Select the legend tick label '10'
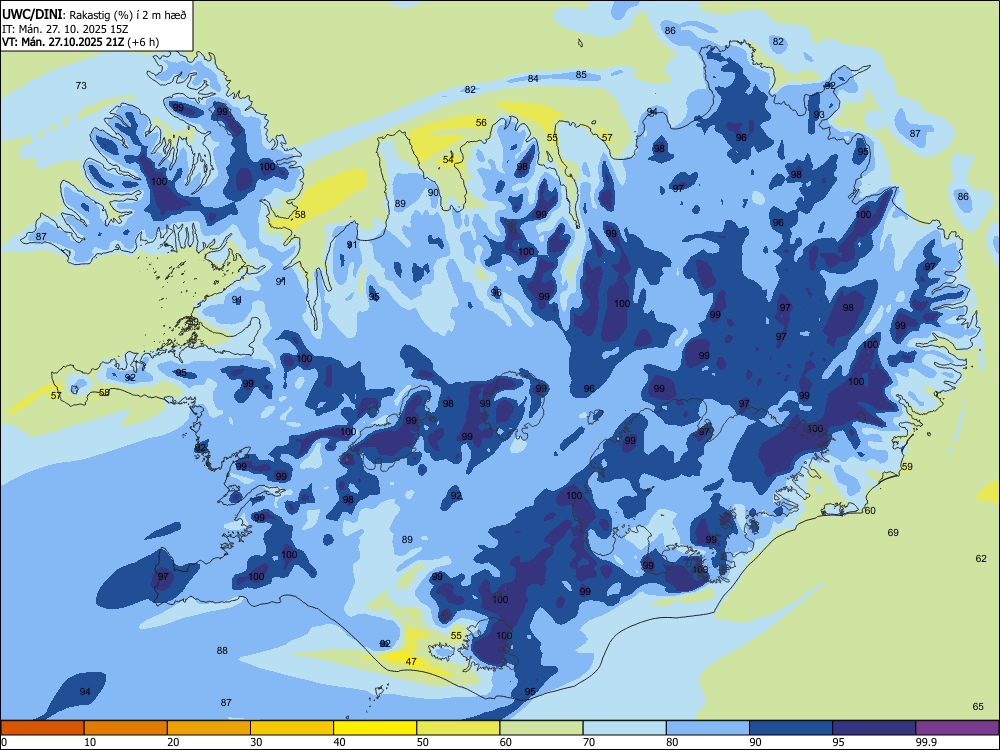Viewport: 1000px width, 750px height. (x=90, y=742)
